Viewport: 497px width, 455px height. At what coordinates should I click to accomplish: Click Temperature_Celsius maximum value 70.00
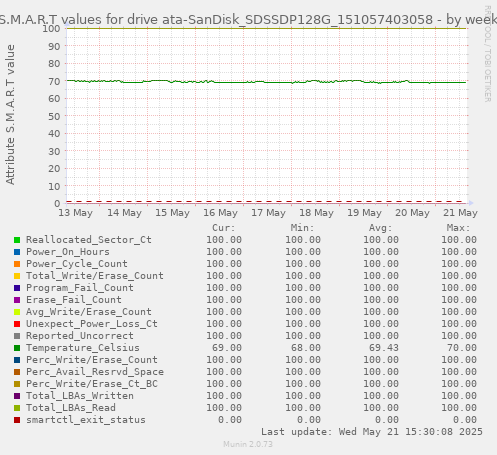pyautogui.click(x=462, y=348)
